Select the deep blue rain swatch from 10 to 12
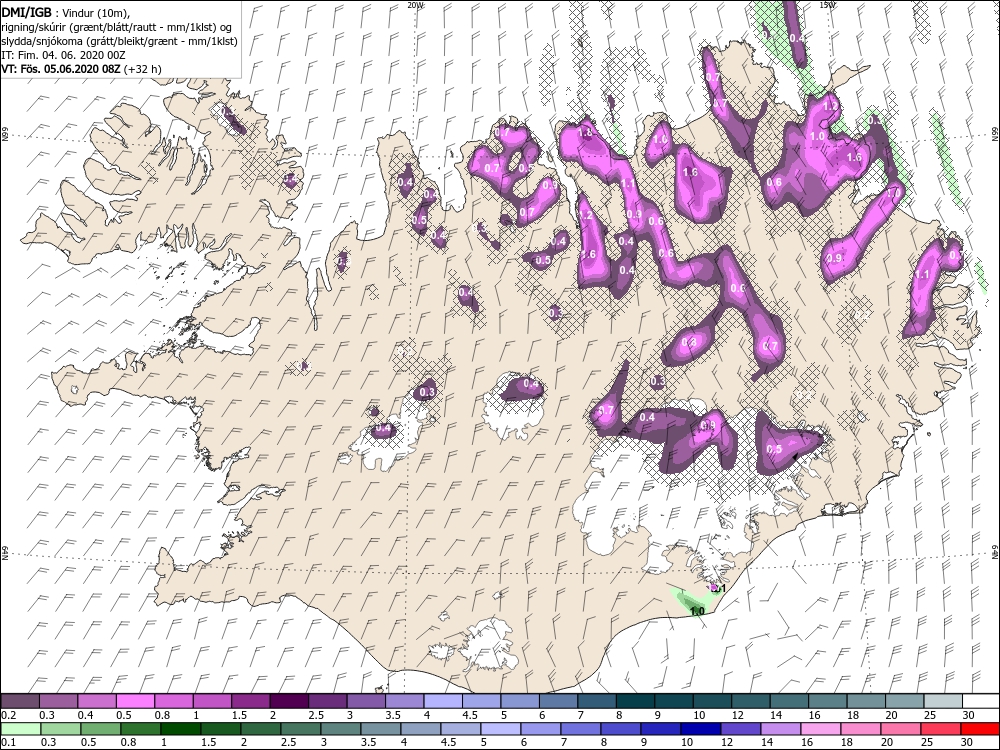Screen dimensions: 1000x750 tap(700, 728)
